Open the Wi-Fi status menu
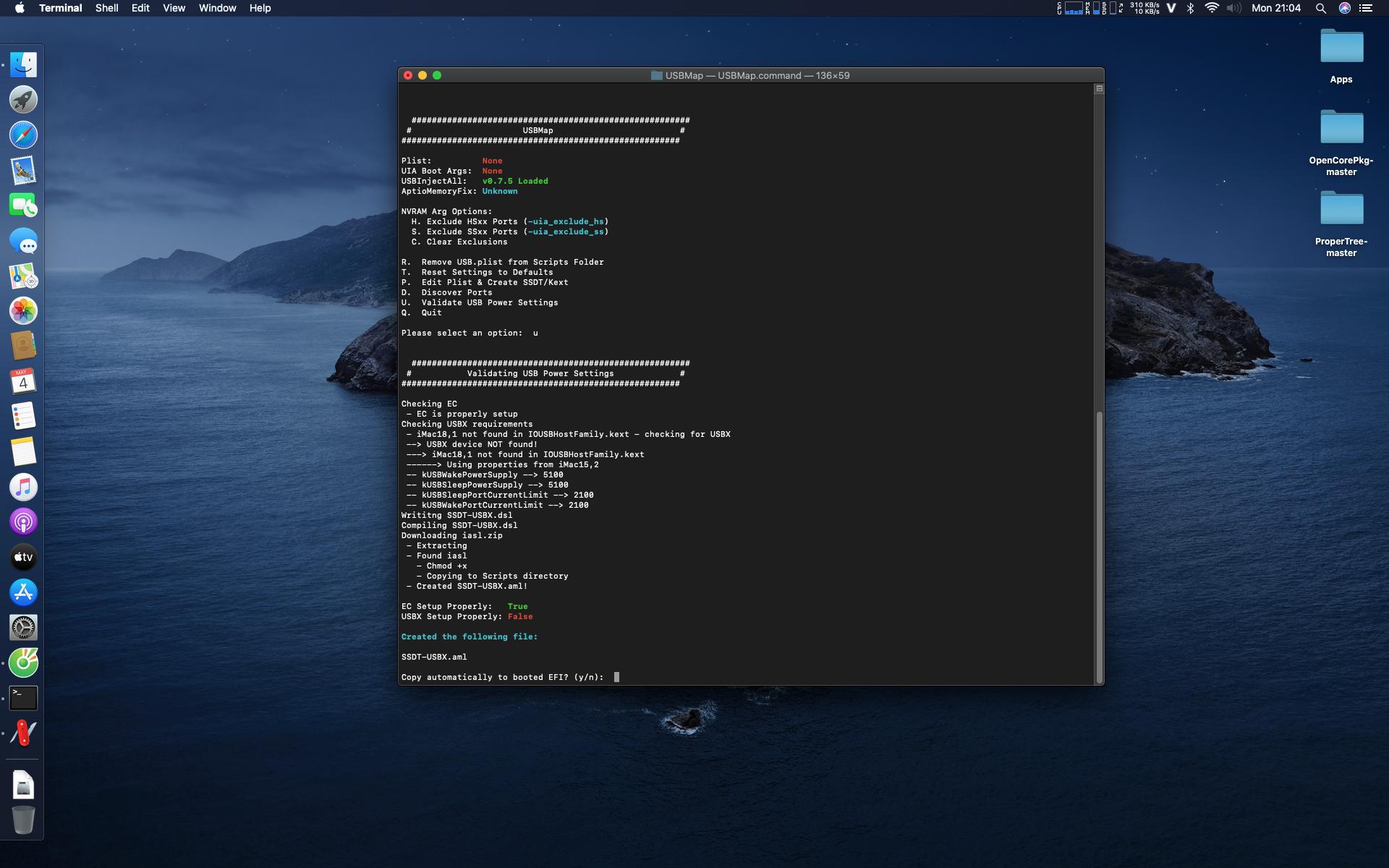Screen dimensions: 1389x868 [x=1212, y=8]
